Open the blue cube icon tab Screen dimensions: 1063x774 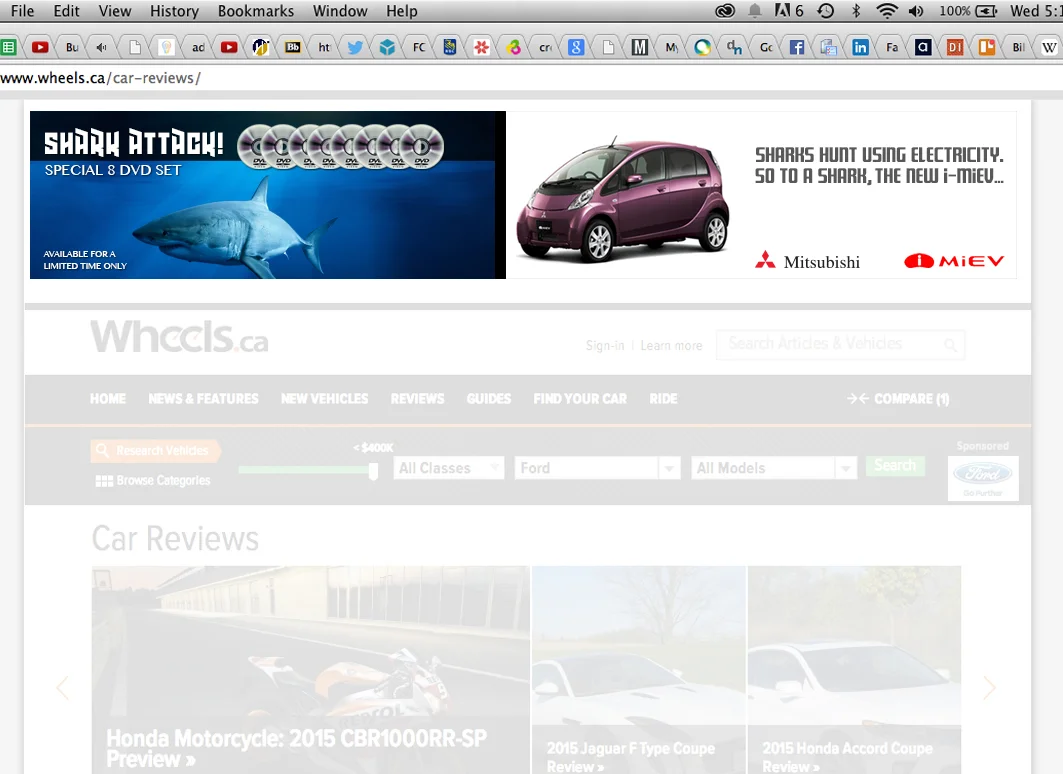coord(387,47)
